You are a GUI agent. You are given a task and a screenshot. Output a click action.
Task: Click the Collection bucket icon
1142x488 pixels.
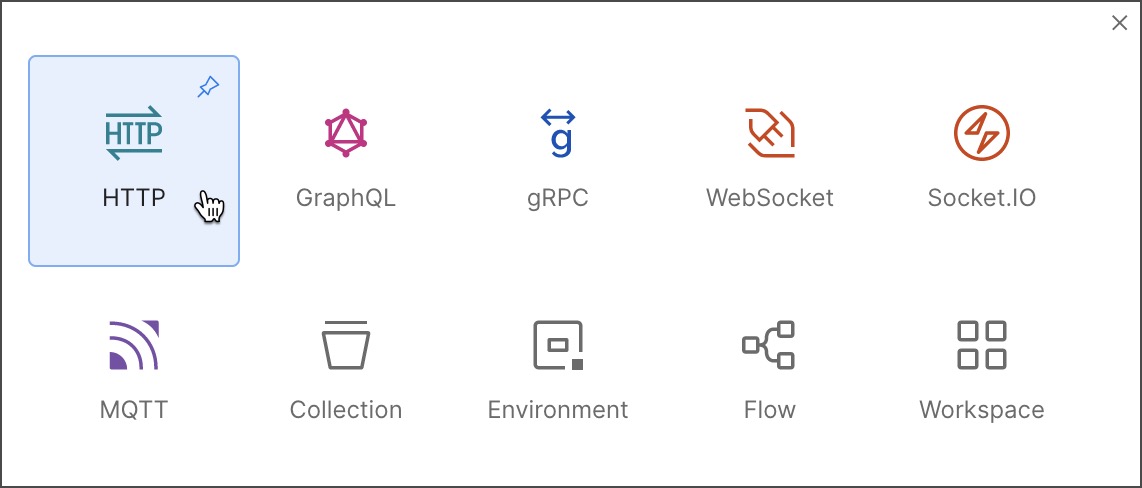[346, 345]
